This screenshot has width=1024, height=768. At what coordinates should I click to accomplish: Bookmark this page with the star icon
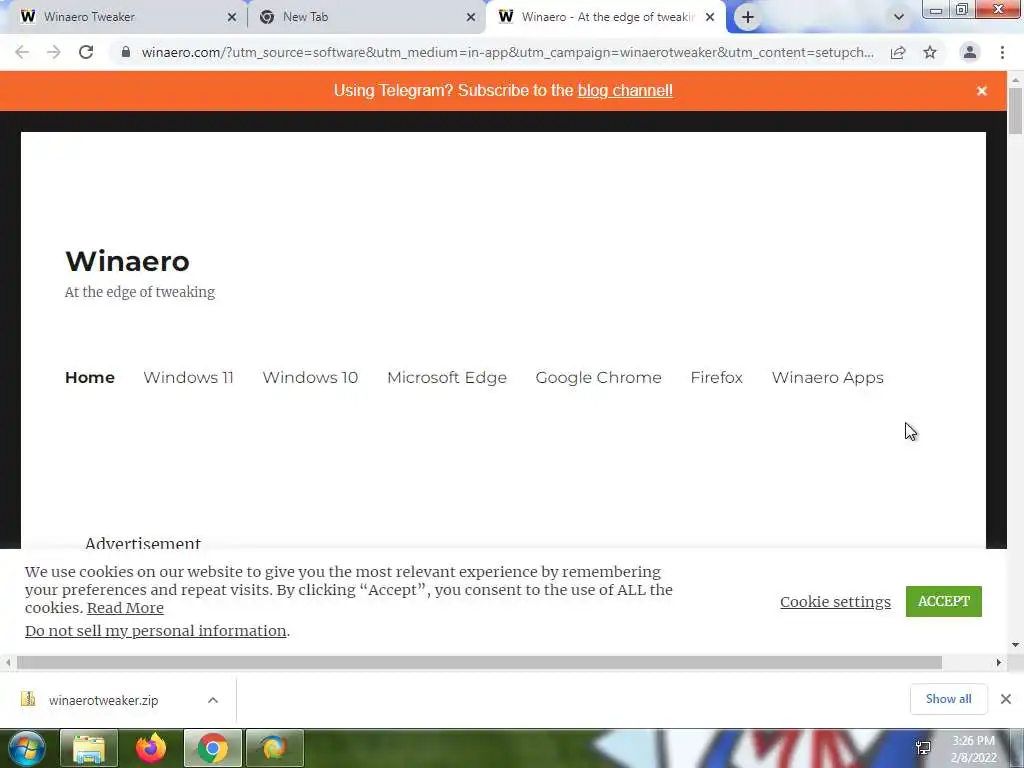(x=930, y=52)
